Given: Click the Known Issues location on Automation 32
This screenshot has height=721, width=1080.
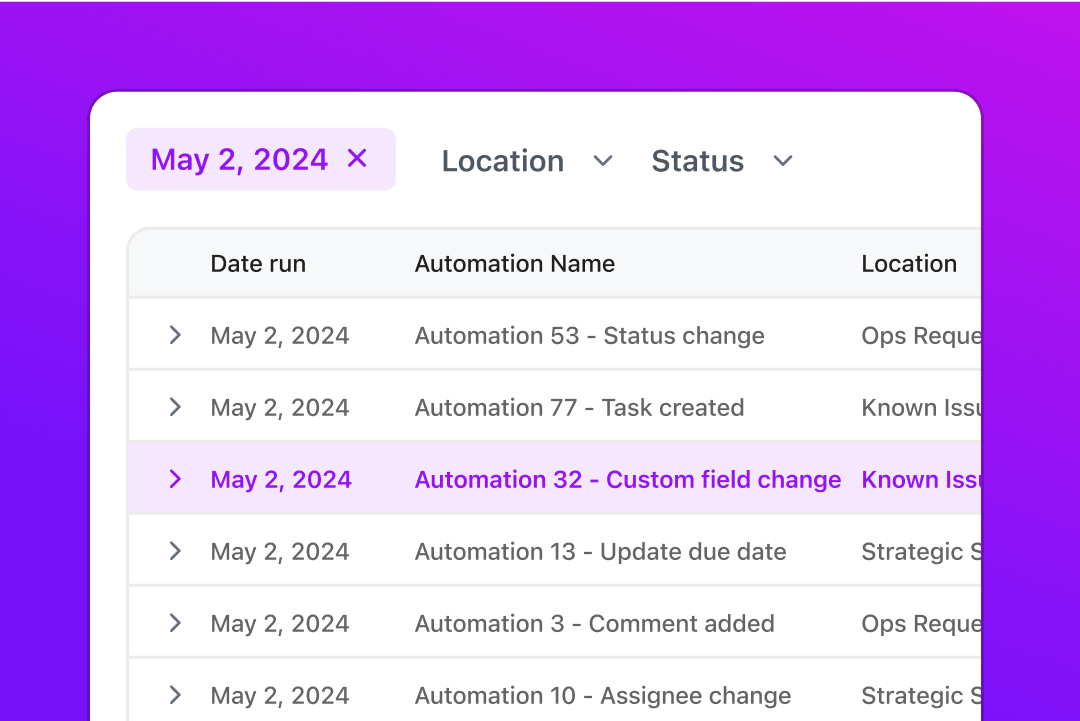Looking at the screenshot, I should tap(921, 479).
